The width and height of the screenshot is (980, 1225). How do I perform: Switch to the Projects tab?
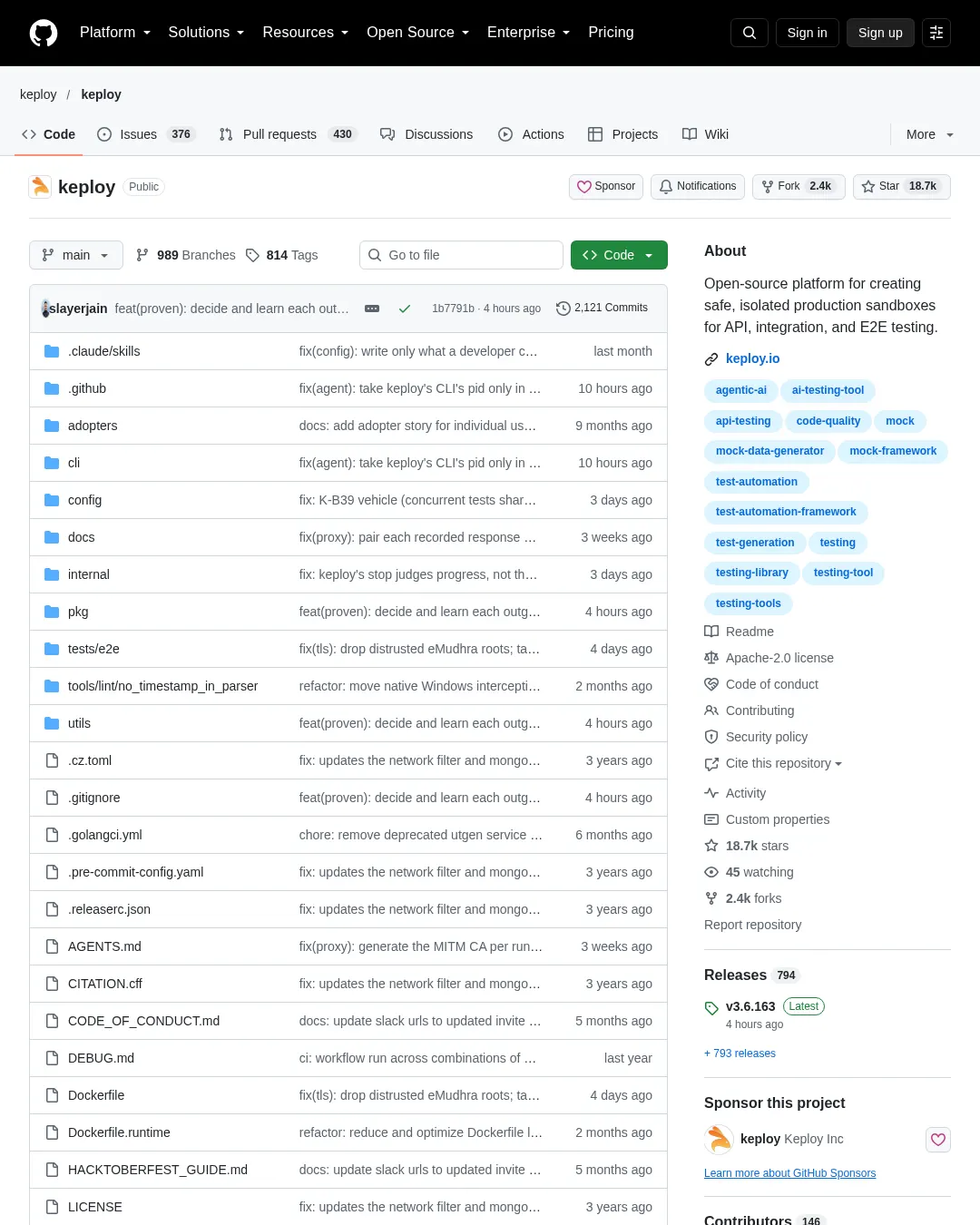[x=622, y=134]
